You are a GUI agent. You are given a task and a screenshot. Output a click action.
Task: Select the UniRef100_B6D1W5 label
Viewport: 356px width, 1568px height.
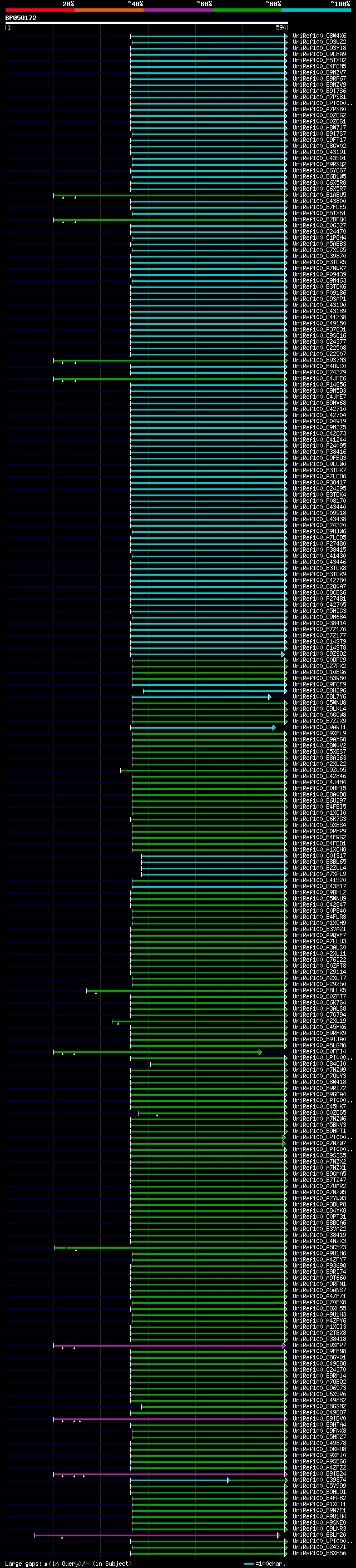click(x=319, y=176)
